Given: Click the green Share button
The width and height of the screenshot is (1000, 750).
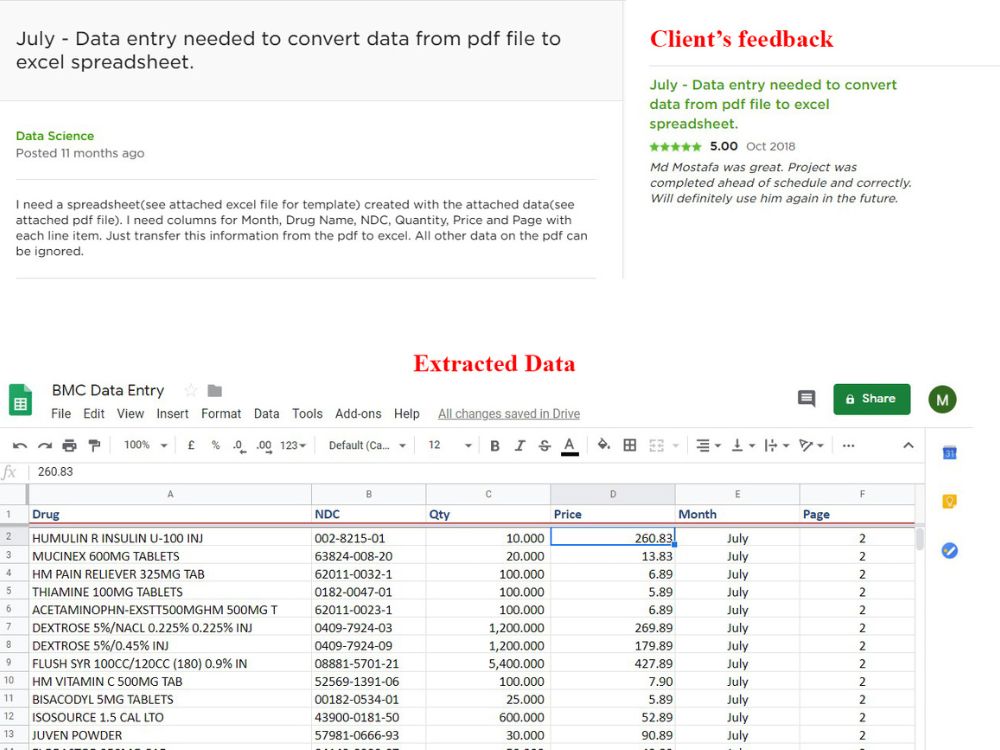Looking at the screenshot, I should [x=871, y=398].
